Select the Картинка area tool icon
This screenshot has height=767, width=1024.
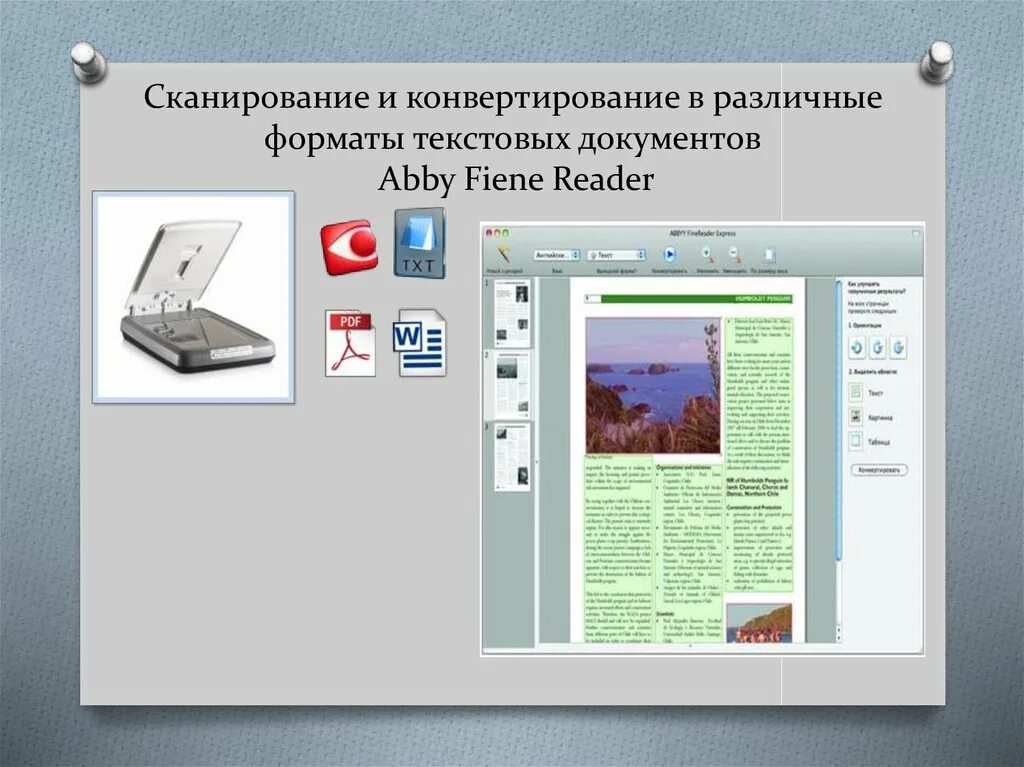(856, 416)
